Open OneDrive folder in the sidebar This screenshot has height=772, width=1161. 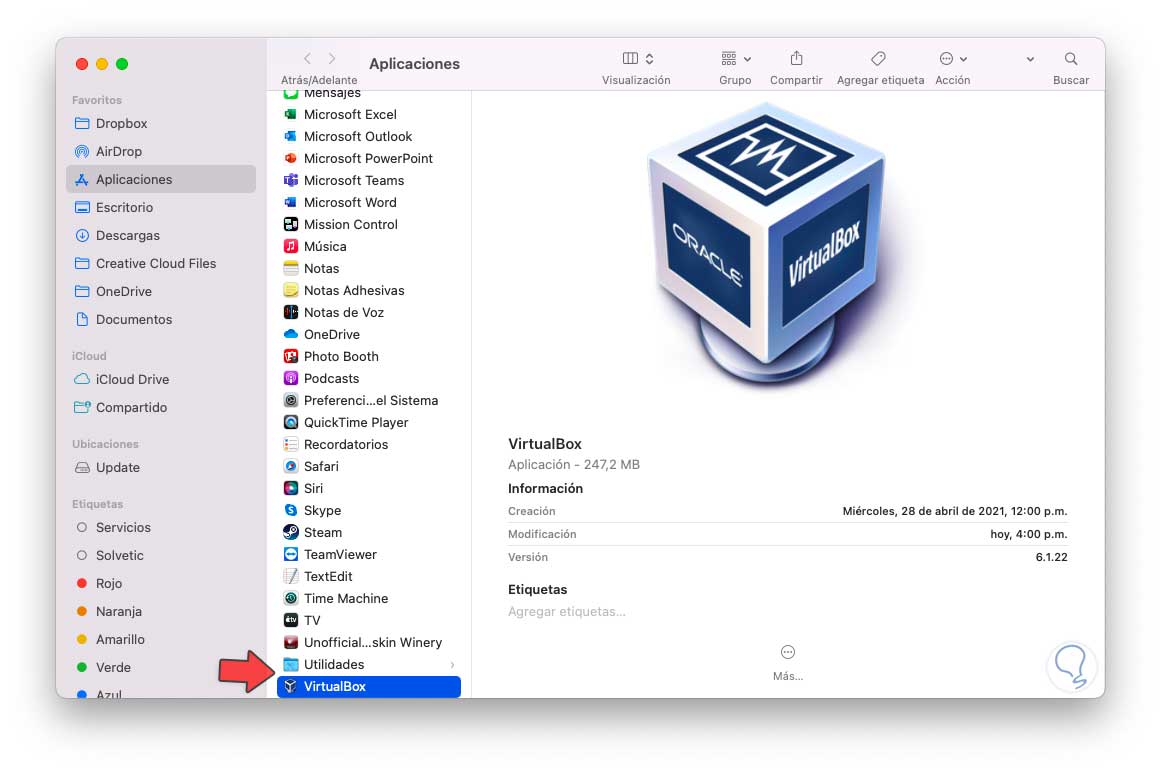[x=161, y=292]
